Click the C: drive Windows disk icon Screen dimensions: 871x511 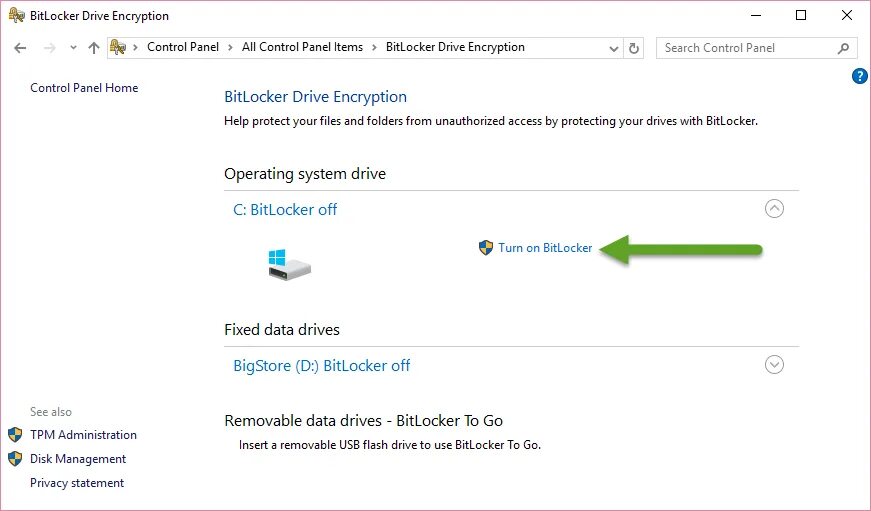[289, 265]
